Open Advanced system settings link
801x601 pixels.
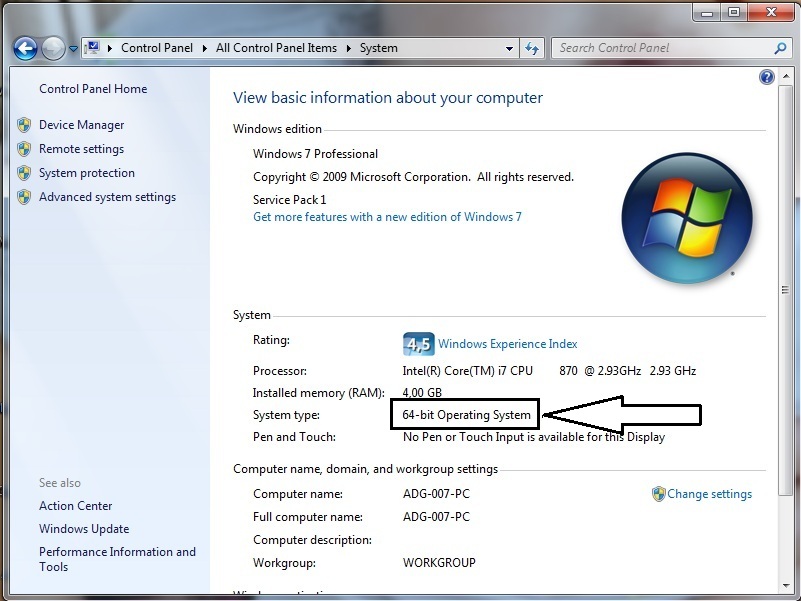coord(107,197)
